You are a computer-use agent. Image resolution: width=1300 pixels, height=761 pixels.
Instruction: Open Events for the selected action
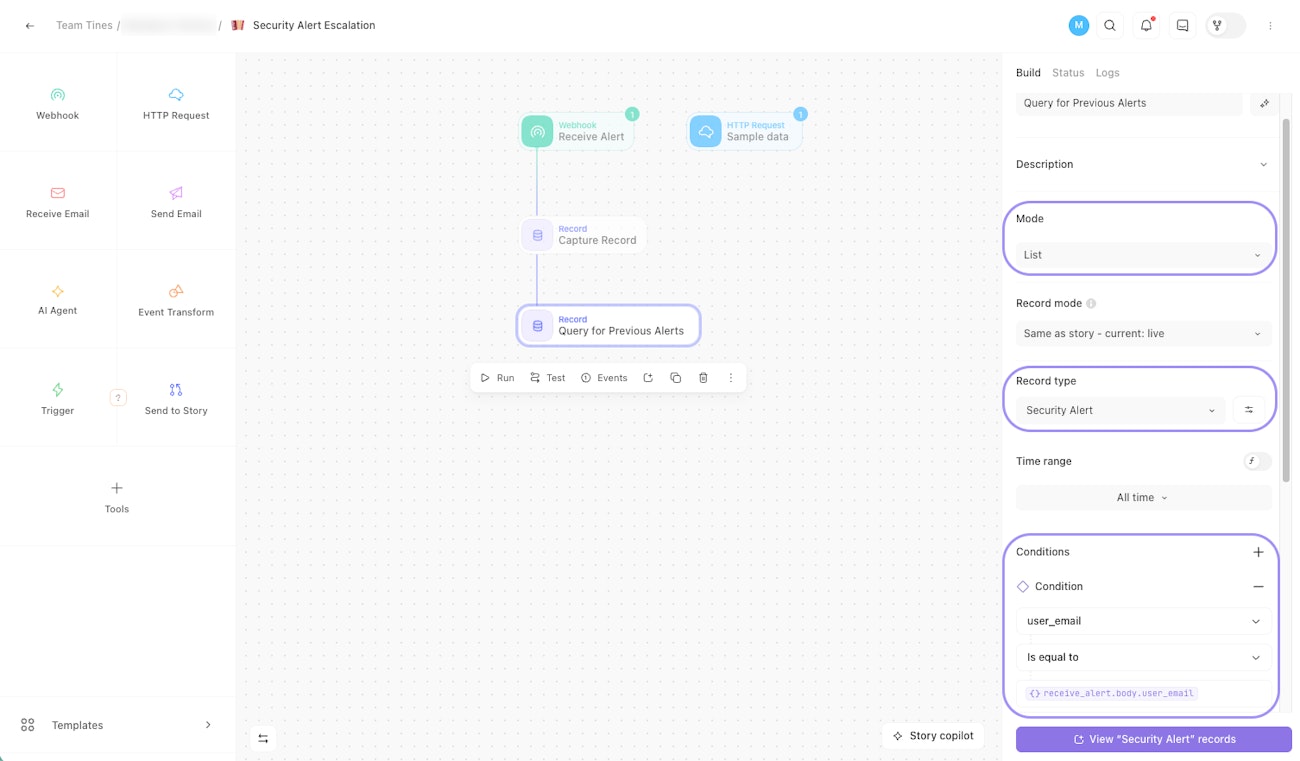pyautogui.click(x=604, y=378)
